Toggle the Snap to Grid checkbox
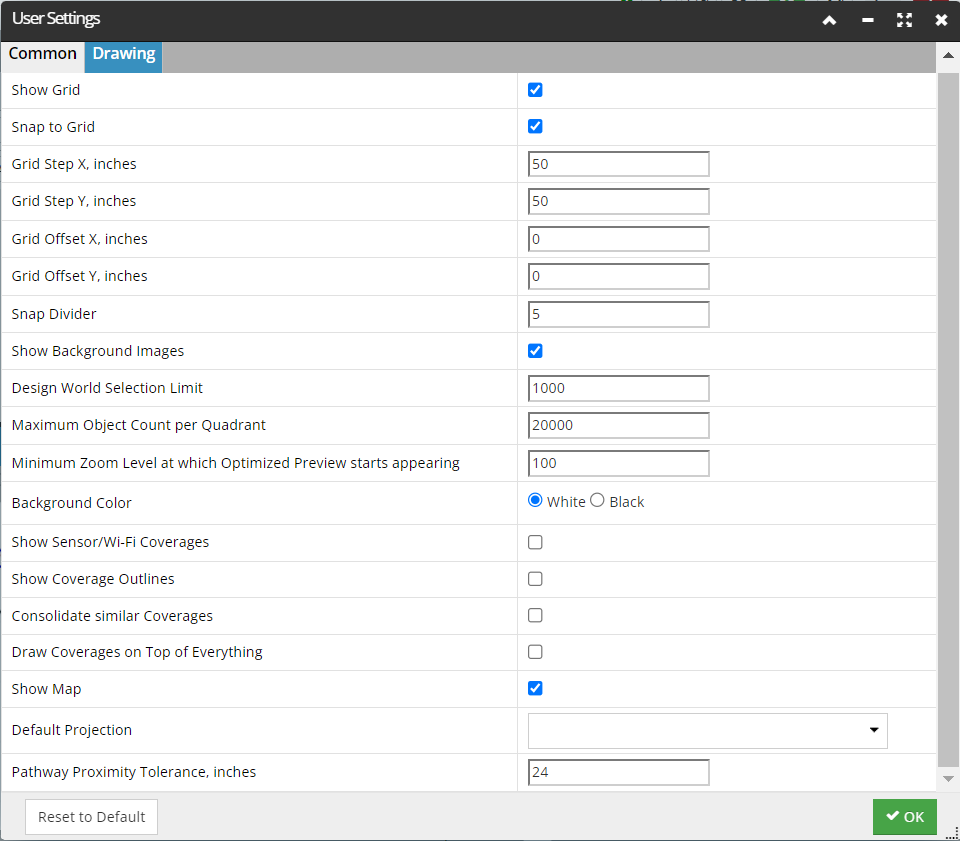 click(535, 126)
